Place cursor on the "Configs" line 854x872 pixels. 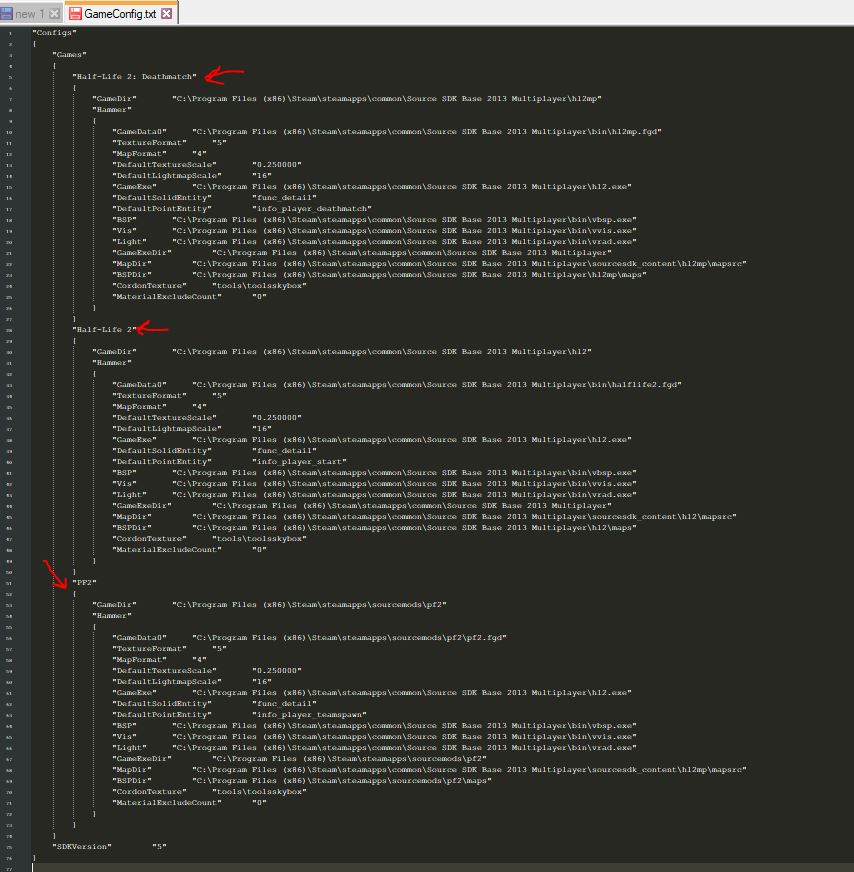point(54,33)
